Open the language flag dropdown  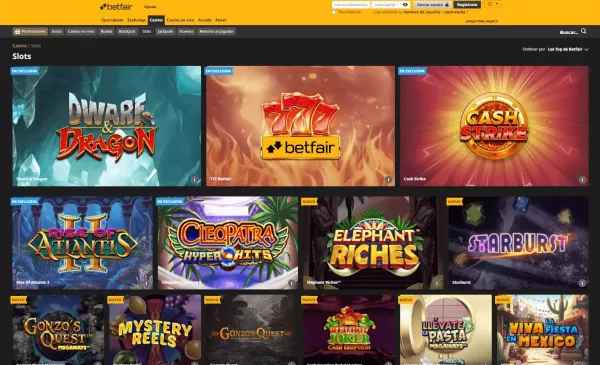[x=493, y=4]
